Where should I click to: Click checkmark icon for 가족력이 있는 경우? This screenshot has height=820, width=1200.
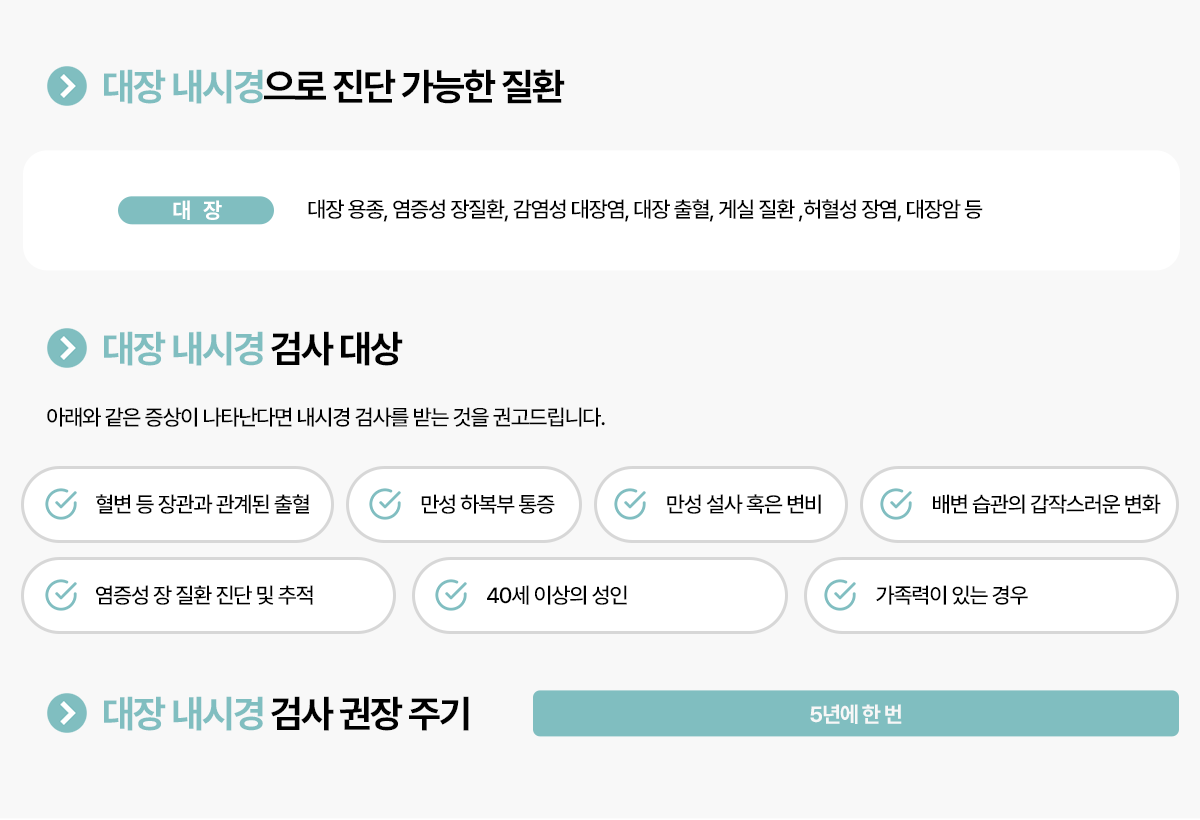[840, 595]
